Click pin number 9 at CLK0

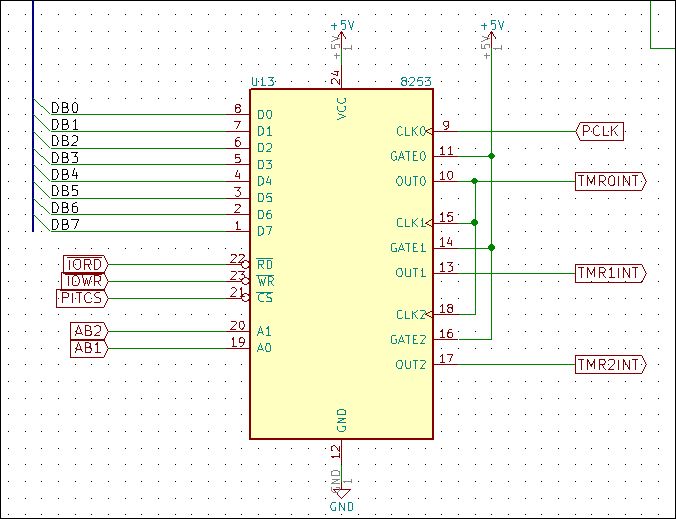click(x=446, y=125)
